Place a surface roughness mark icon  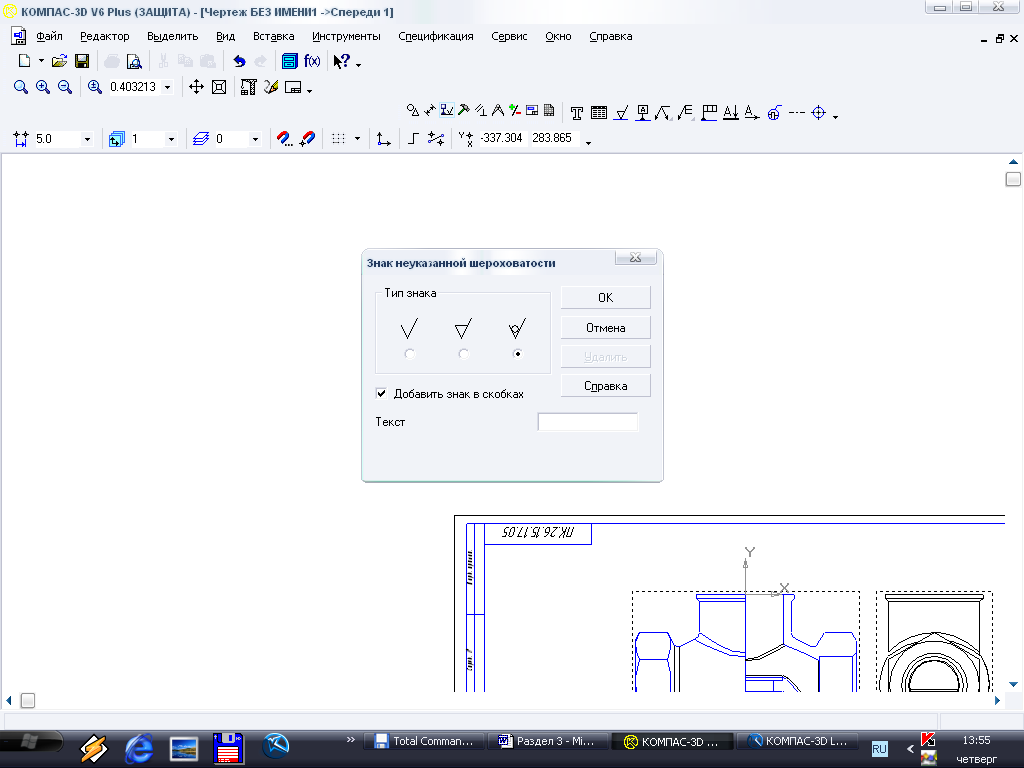click(x=621, y=113)
